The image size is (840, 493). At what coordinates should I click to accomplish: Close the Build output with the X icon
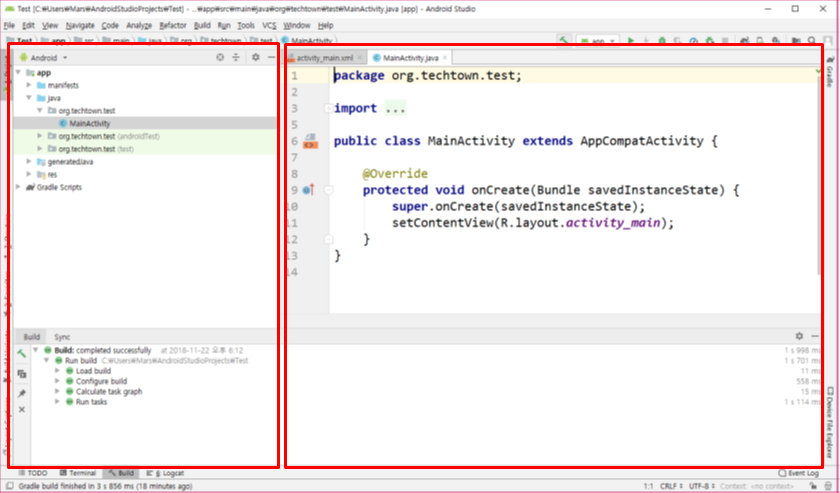point(21,409)
